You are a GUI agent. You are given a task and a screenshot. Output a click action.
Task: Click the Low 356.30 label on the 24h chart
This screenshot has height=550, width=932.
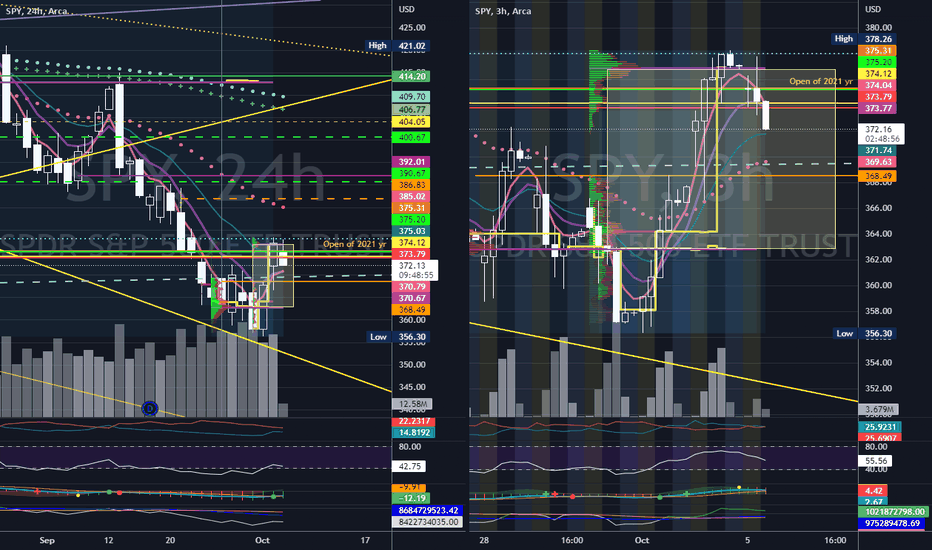pyautogui.click(x=398, y=337)
